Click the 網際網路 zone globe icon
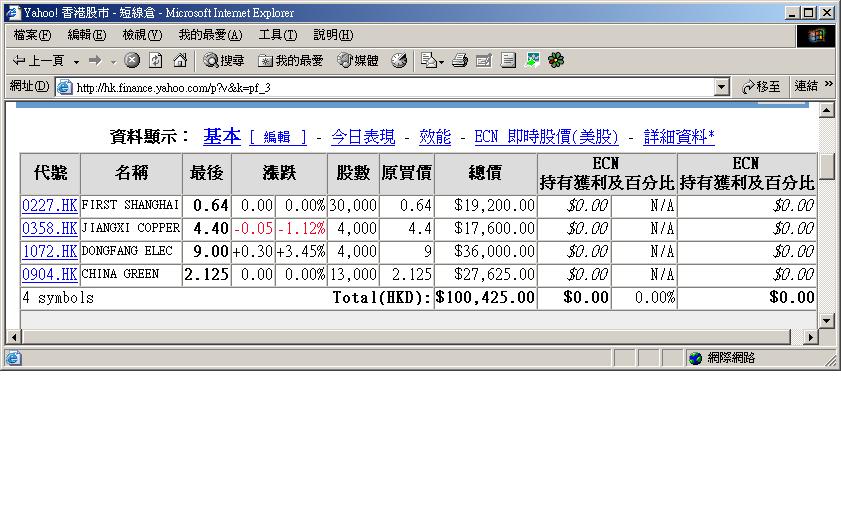Screen dimensions: 841x512 (695, 358)
